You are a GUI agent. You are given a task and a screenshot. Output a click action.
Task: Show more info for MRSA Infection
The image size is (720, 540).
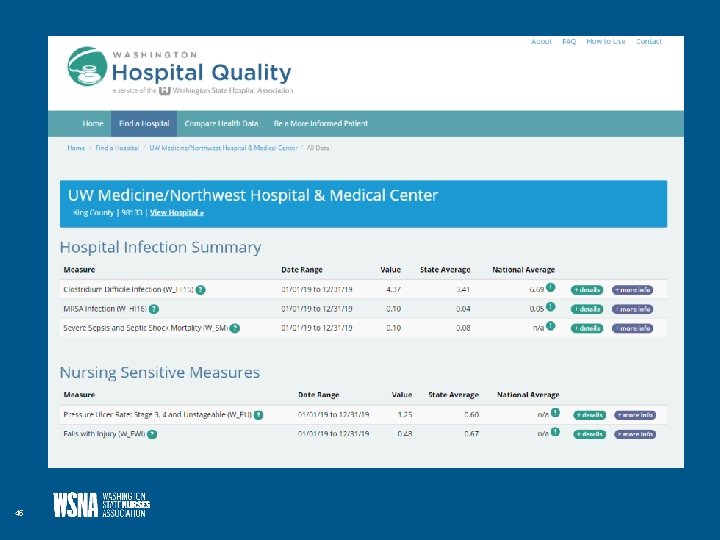632,309
